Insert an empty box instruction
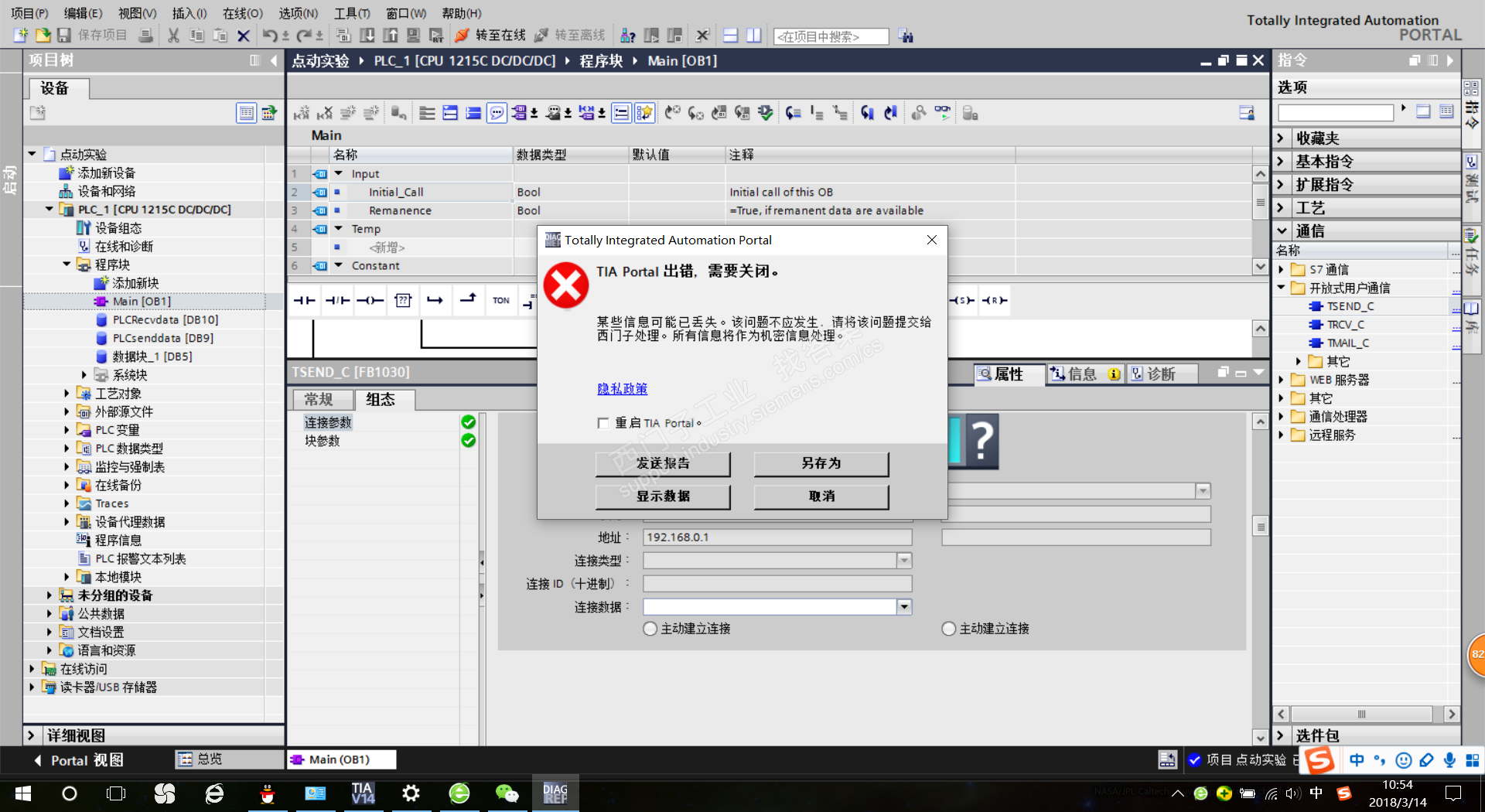This screenshot has width=1485, height=812. point(403,300)
